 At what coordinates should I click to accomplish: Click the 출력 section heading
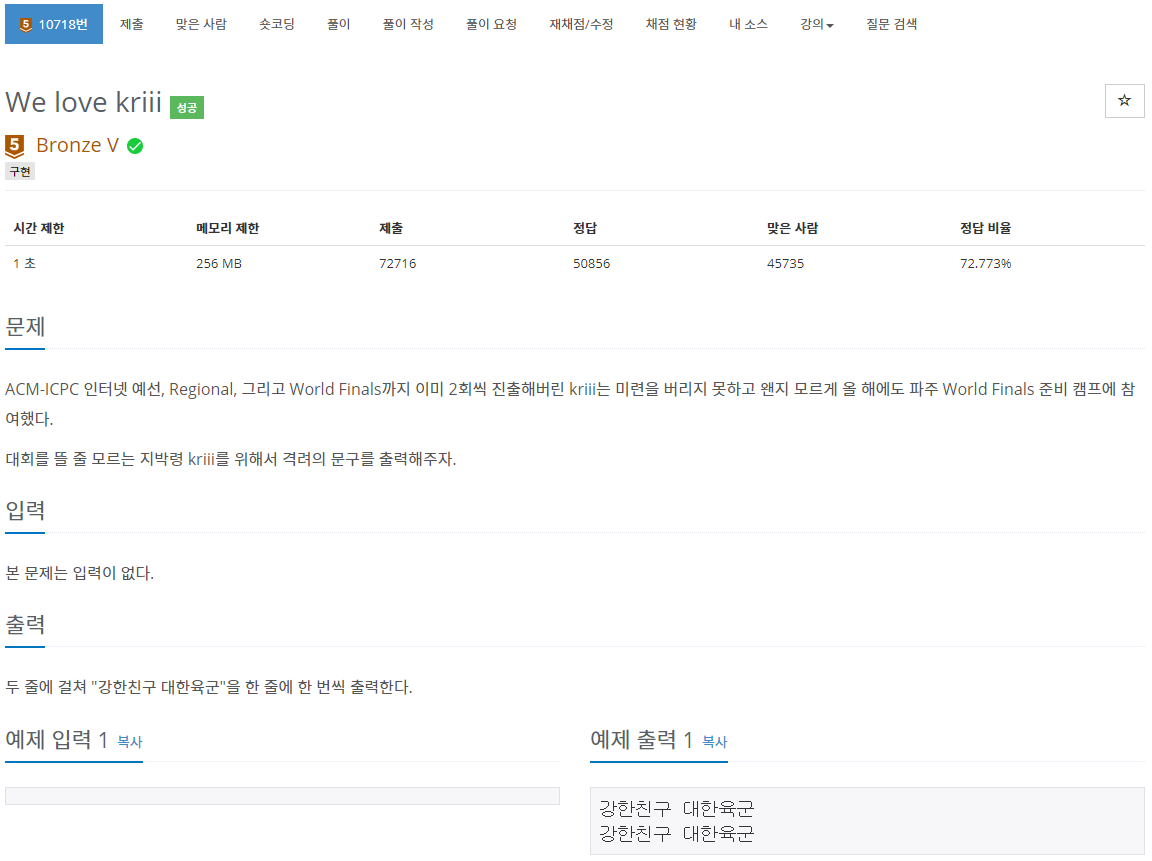pos(25,624)
